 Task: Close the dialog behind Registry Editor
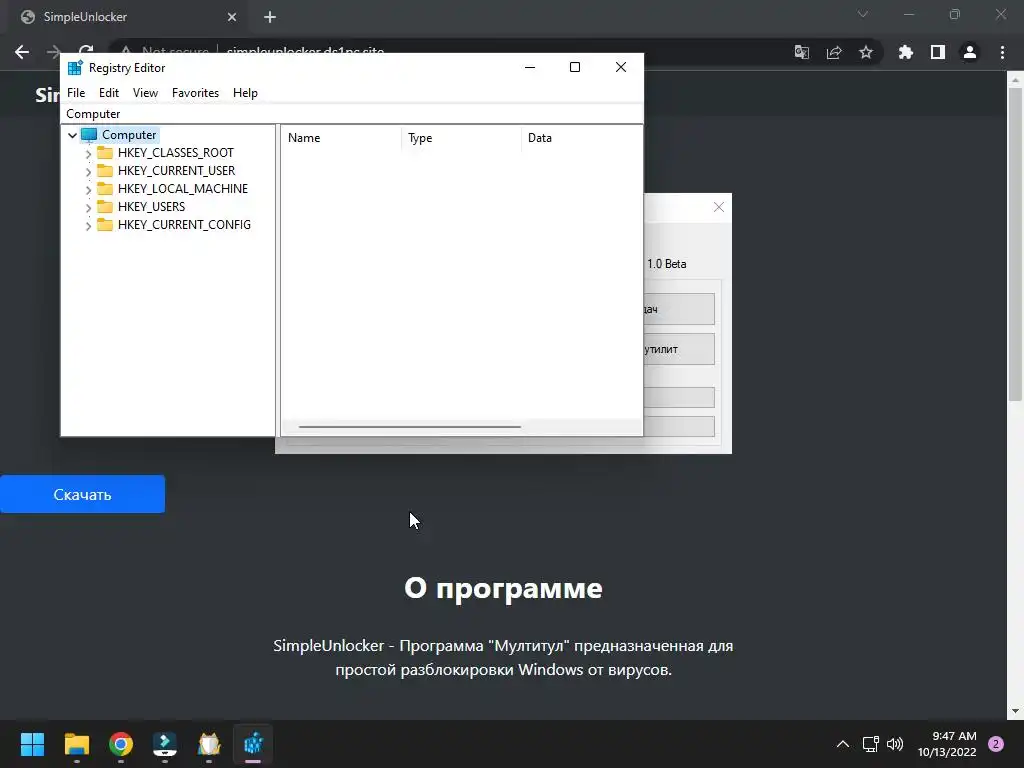pos(718,207)
